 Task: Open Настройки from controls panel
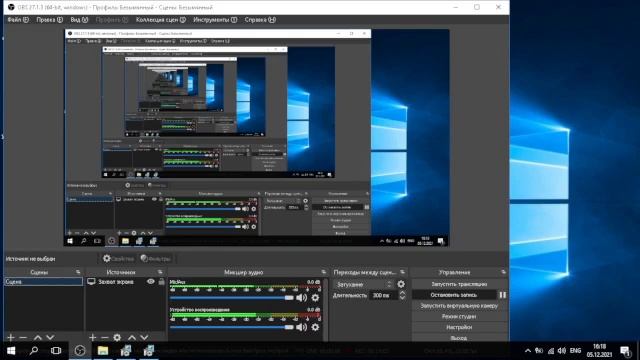pyautogui.click(x=459, y=327)
